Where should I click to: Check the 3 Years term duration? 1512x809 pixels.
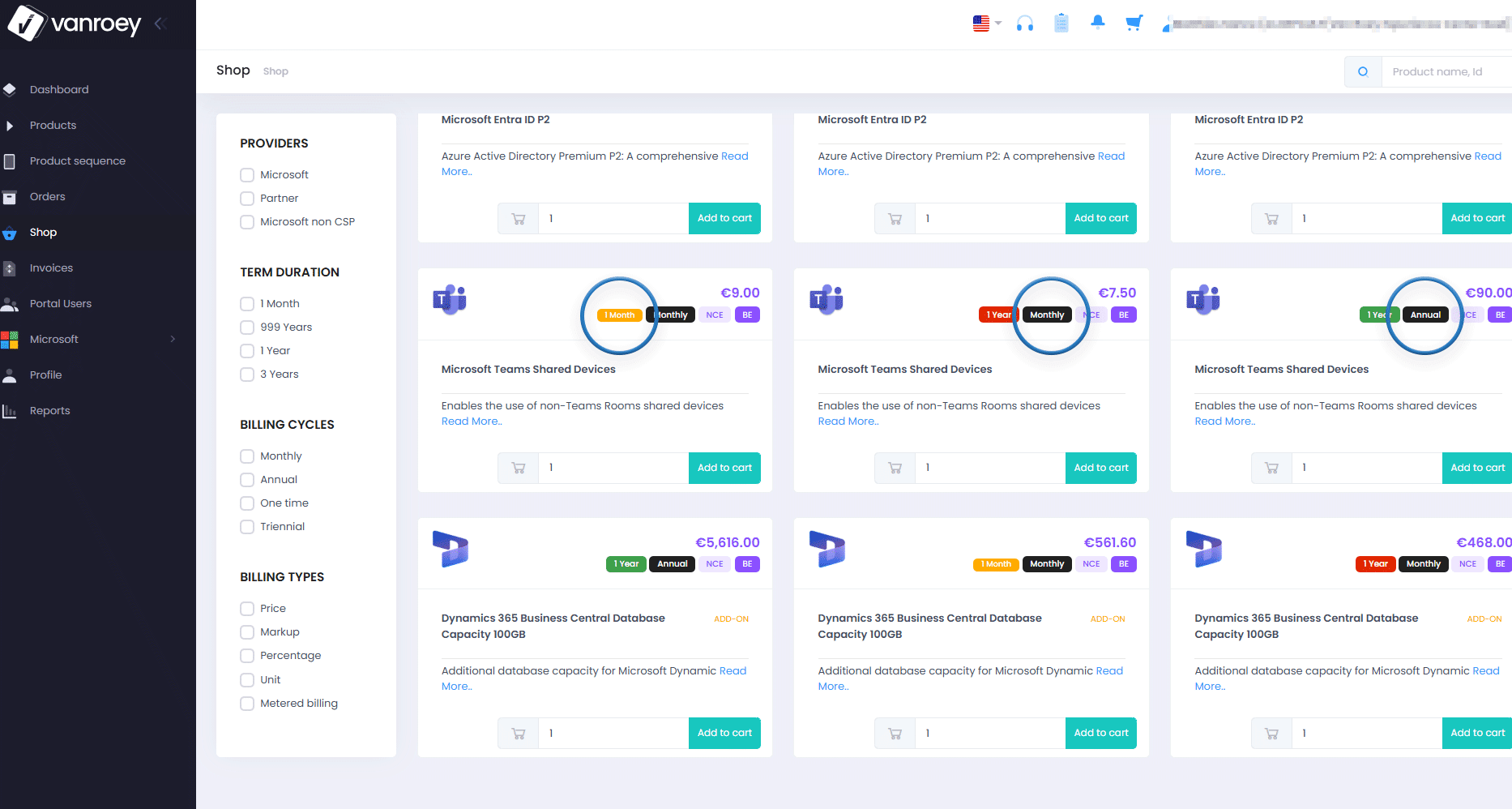tap(247, 375)
